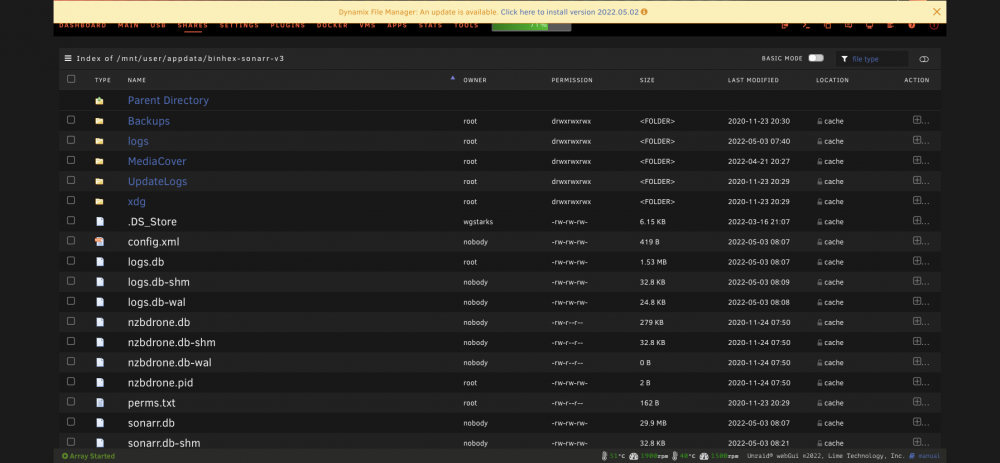Click the hamburger icon beside Index of
The image size is (1000, 463).
pyautogui.click(x=68, y=58)
